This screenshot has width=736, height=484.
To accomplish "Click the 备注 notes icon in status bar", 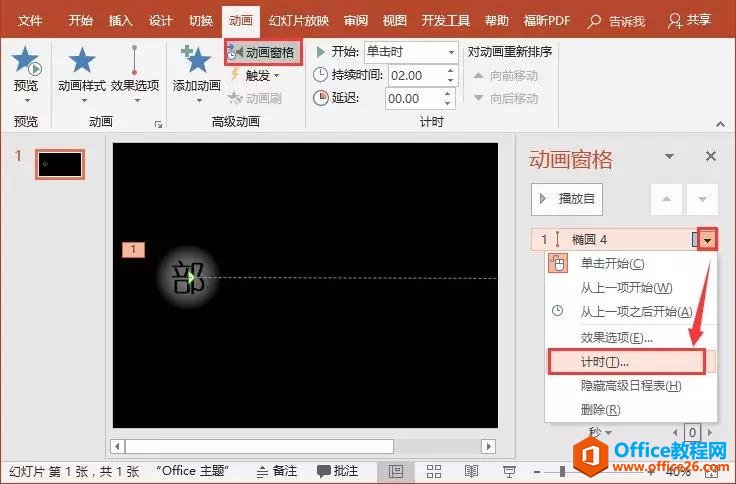I will tap(277, 471).
